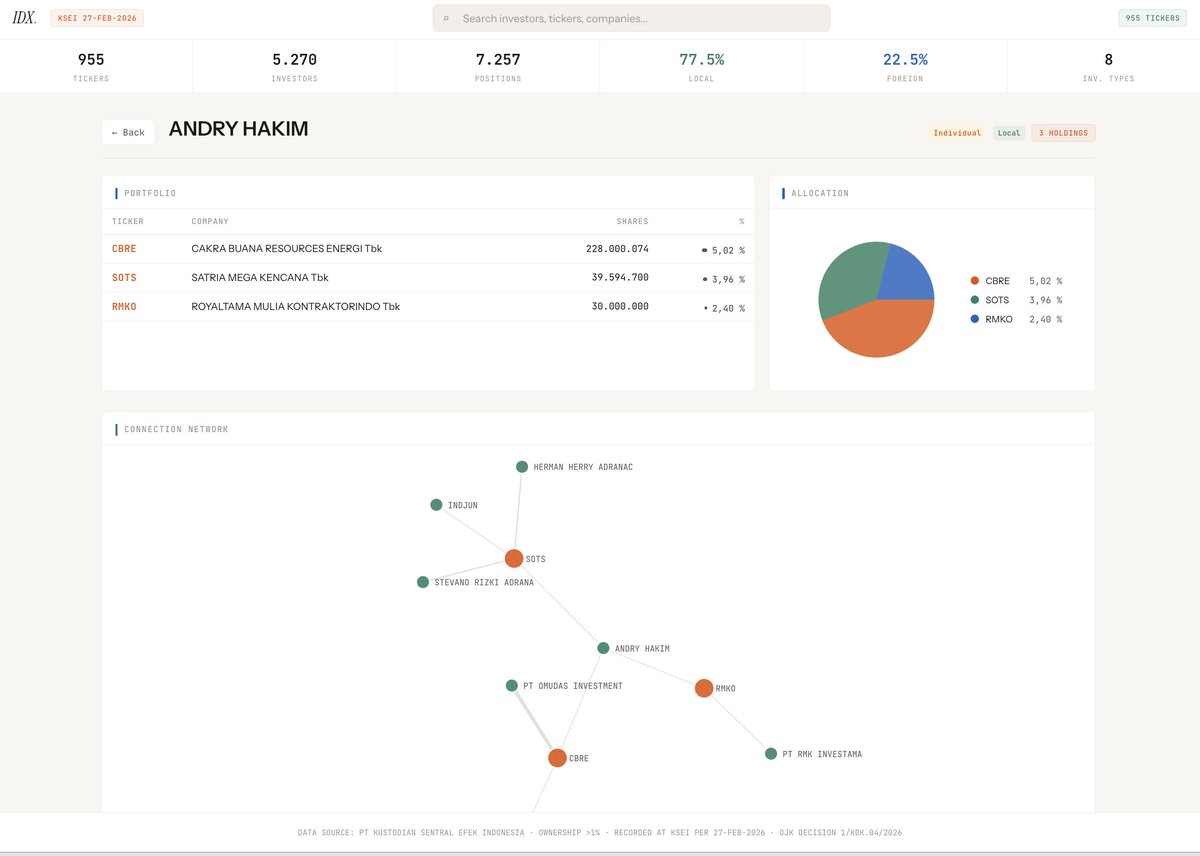This screenshot has width=1200, height=856.
Task: Click the Individual investor type badge
Action: [x=957, y=132]
